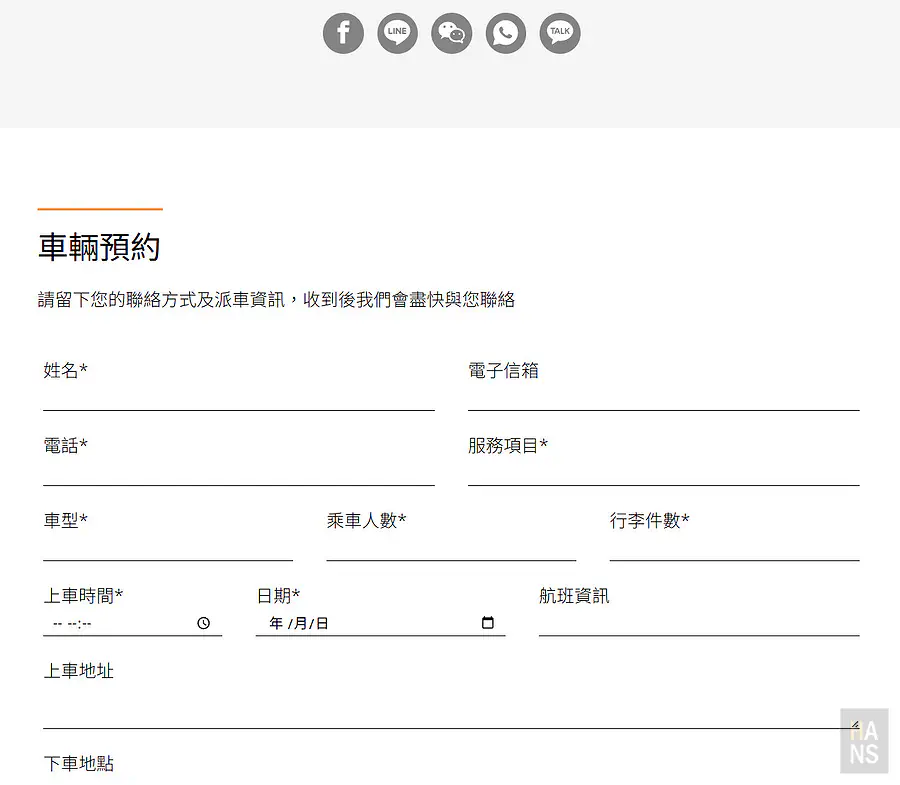Screen dimensions: 900x785
Task: Click the 姓名 name input field
Action: [238, 400]
